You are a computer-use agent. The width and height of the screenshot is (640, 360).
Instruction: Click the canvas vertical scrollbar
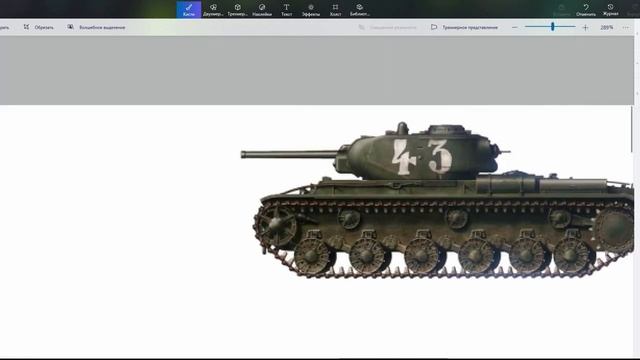632,129
